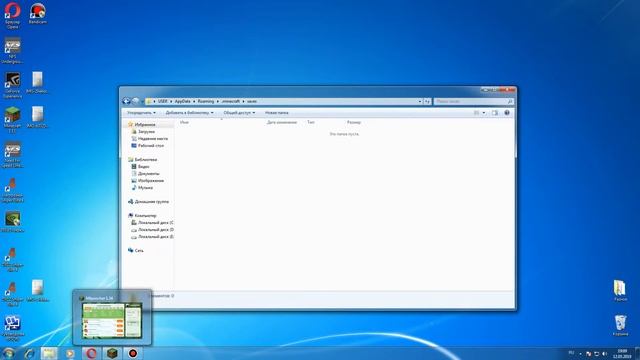Select Сеть (Network) in the sidebar
The height and width of the screenshot is (360, 640).
point(136,250)
